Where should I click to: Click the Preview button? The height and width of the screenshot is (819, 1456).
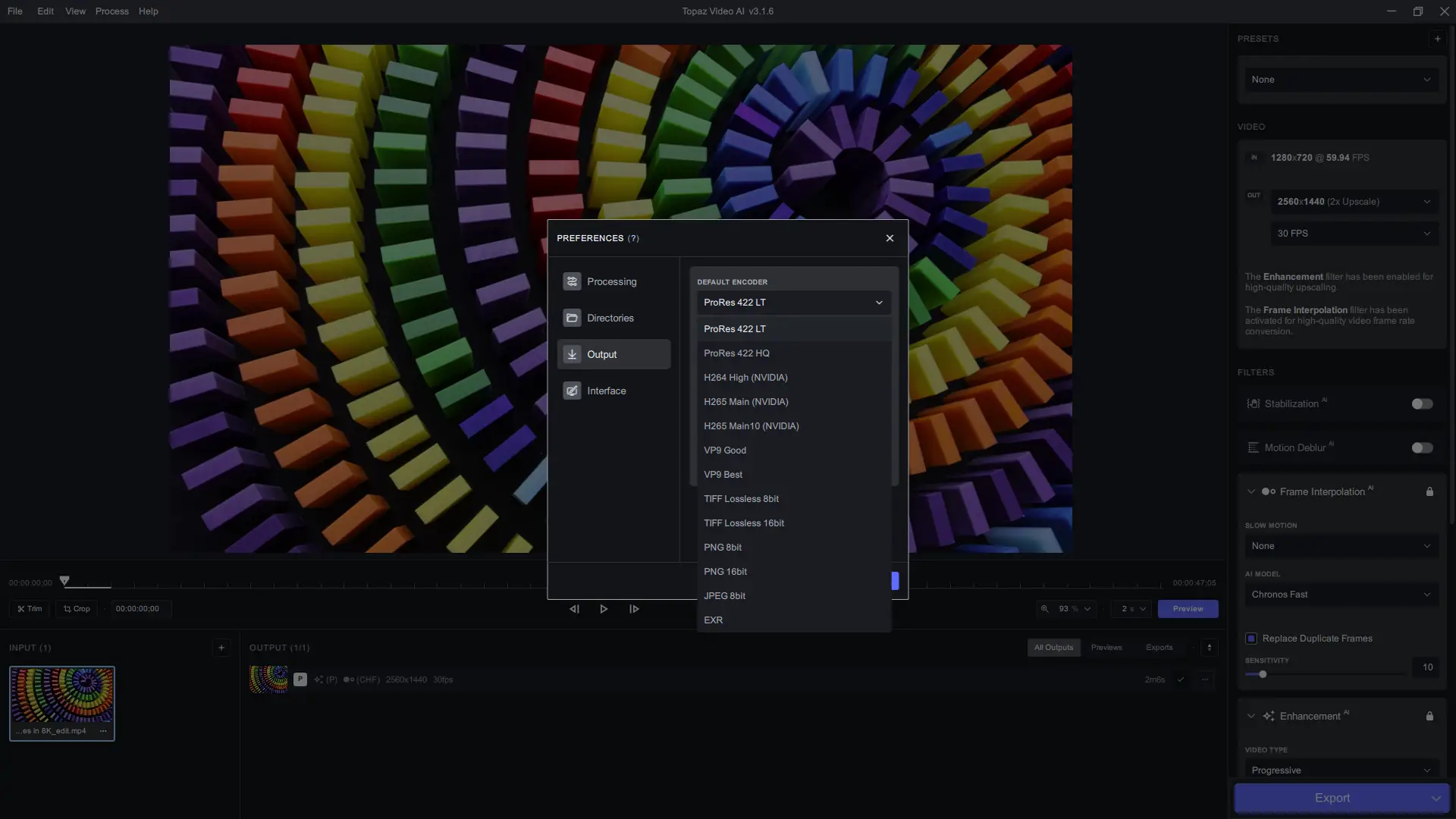pos(1188,609)
